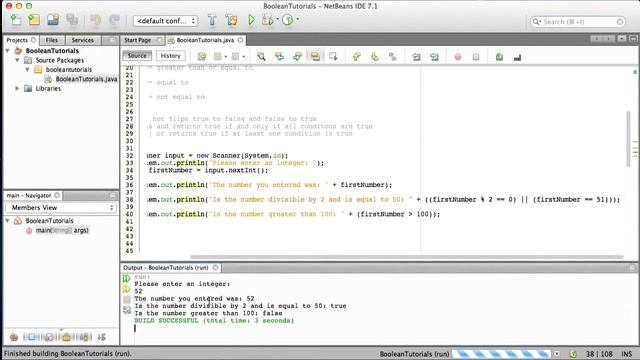Select the BooleanTutorials.java editor tab

205,40
